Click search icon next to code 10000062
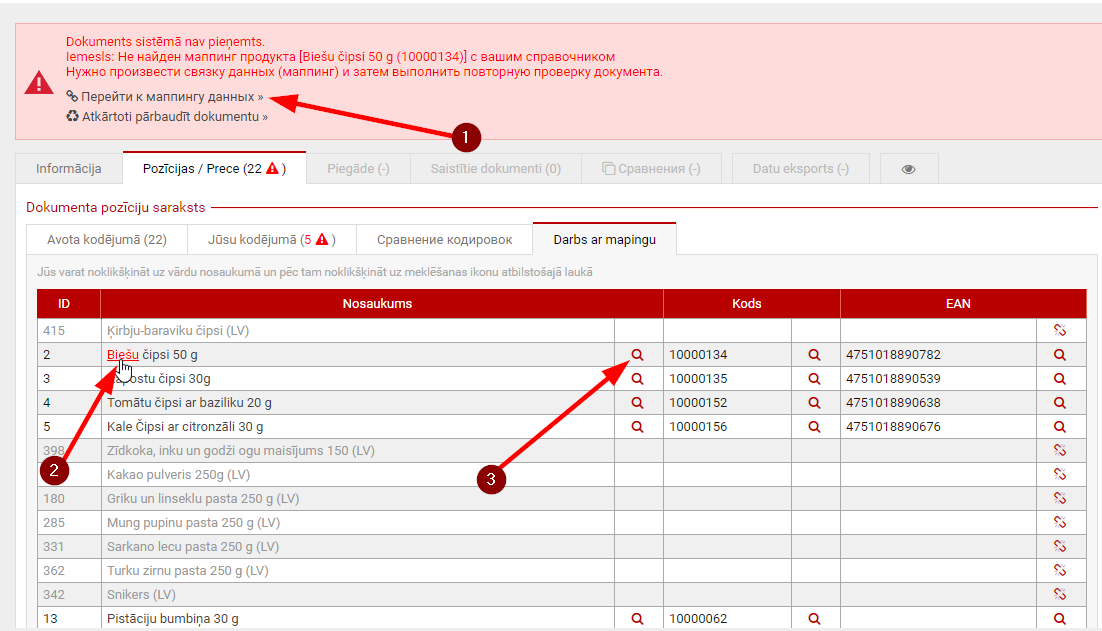1102x631 pixels. [815, 619]
